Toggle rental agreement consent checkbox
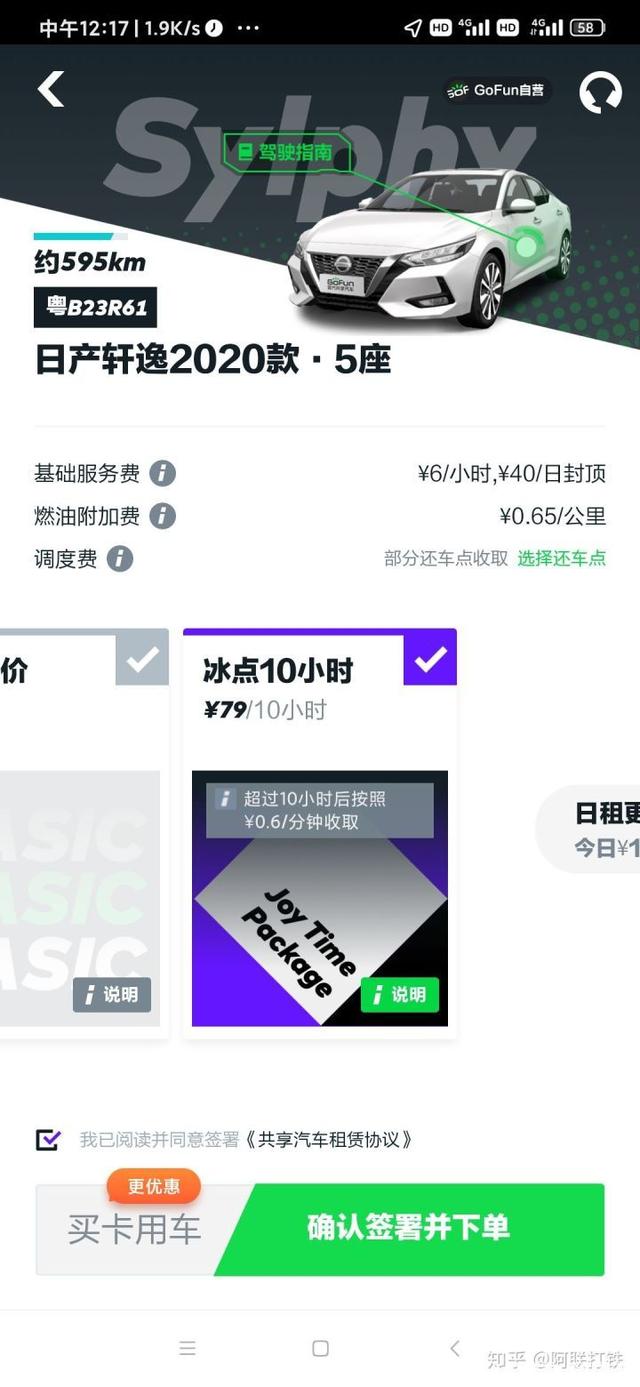Image resolution: width=640 pixels, height=1387 pixels. click(x=48, y=1139)
